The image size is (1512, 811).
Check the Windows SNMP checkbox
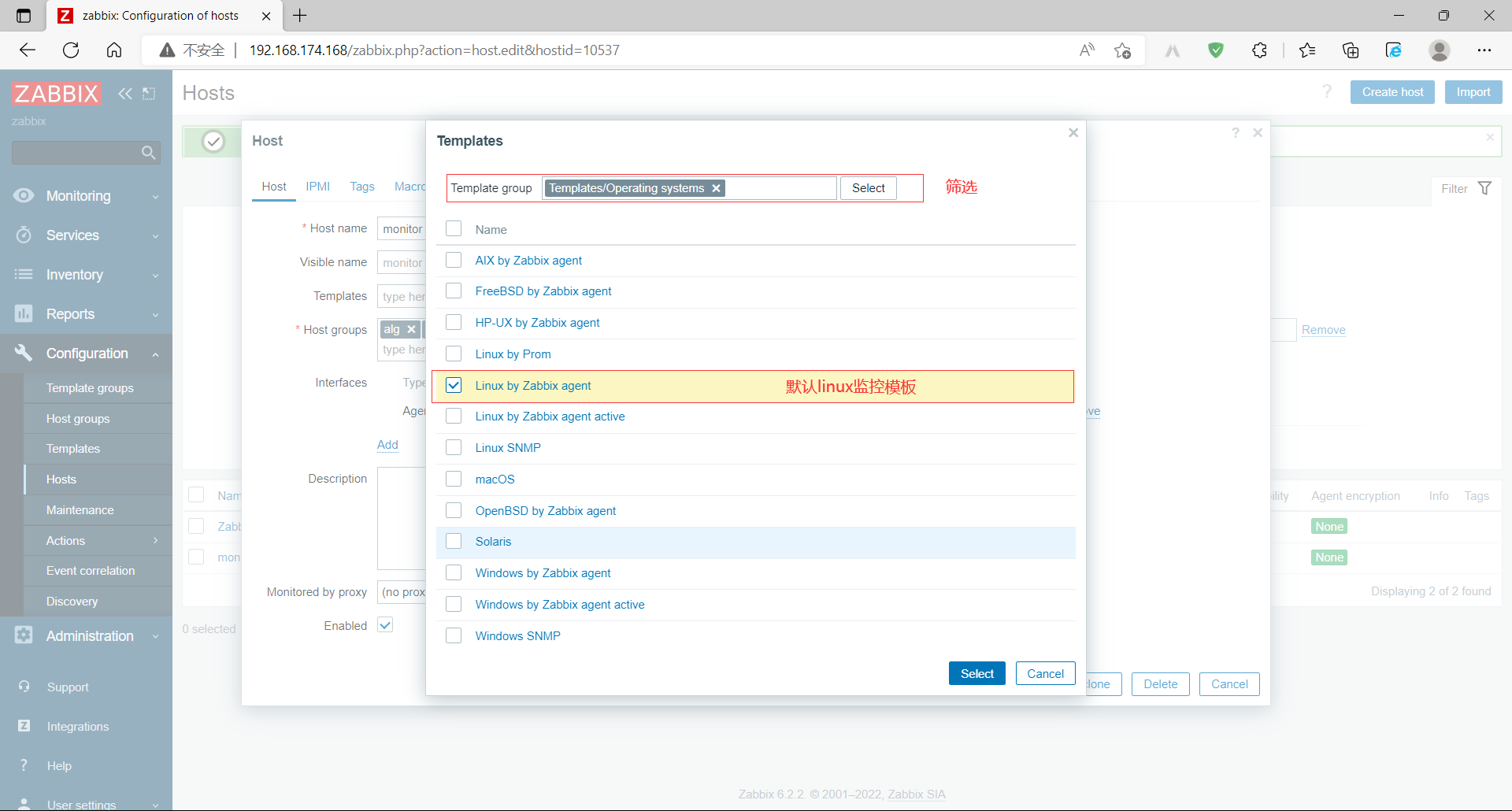click(454, 635)
